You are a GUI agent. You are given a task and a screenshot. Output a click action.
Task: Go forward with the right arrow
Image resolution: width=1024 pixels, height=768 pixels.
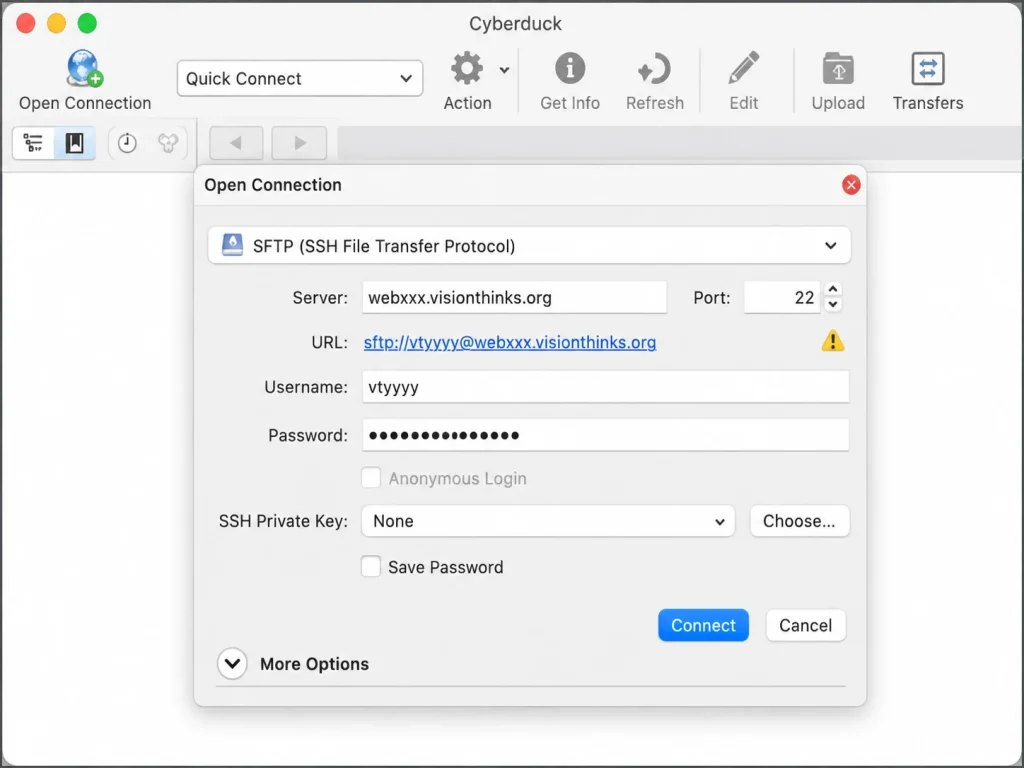[x=299, y=143]
